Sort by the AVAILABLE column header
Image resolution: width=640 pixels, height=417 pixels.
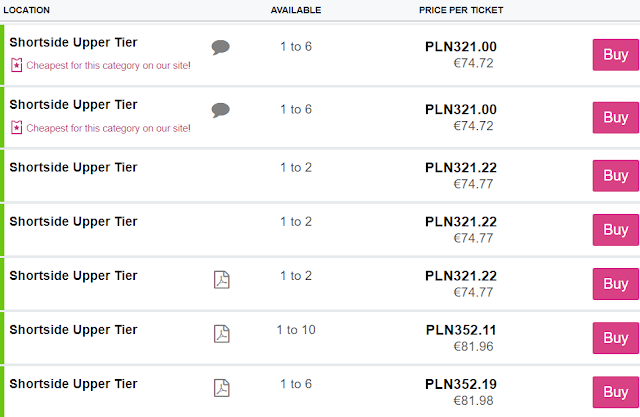(x=296, y=10)
